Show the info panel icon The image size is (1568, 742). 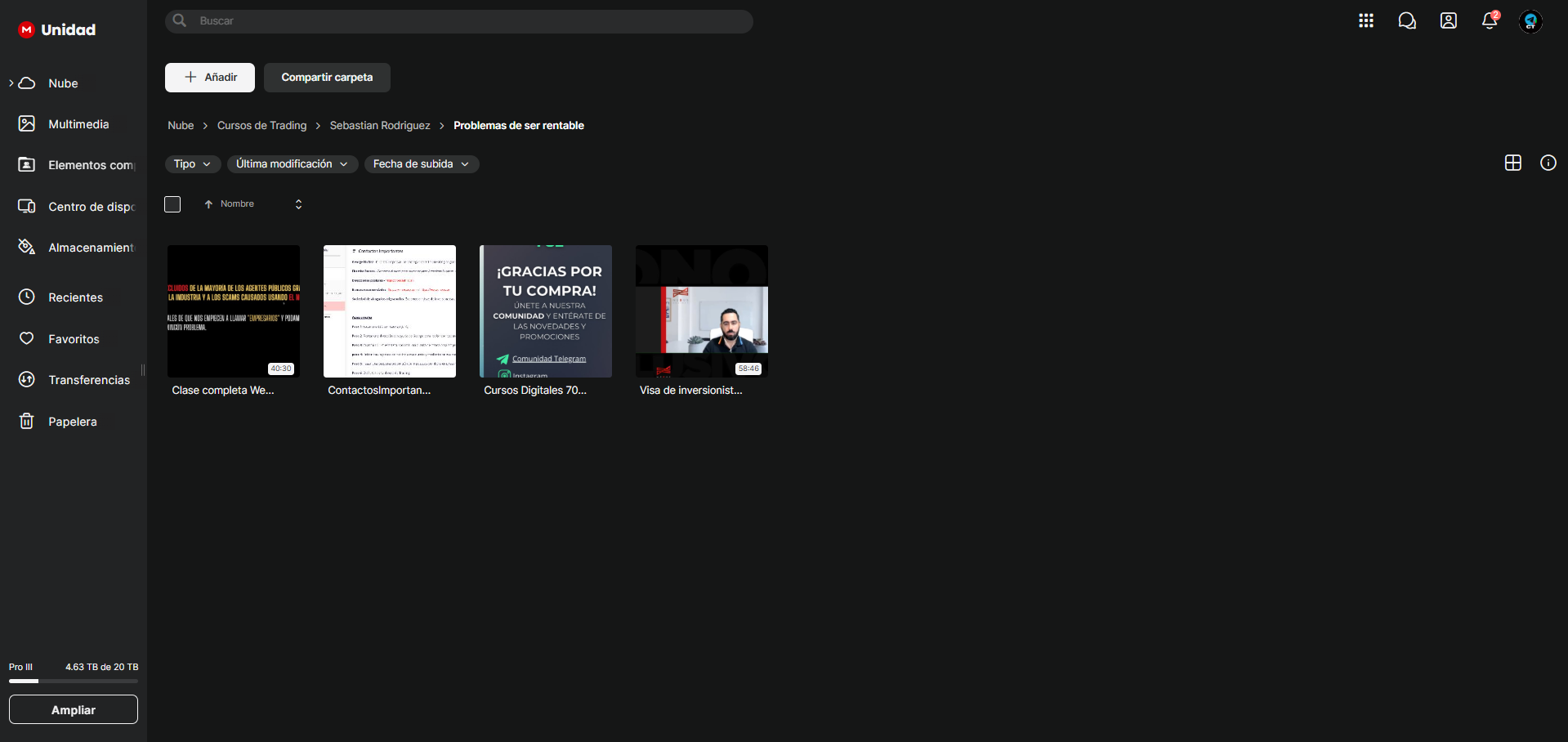coord(1548,163)
